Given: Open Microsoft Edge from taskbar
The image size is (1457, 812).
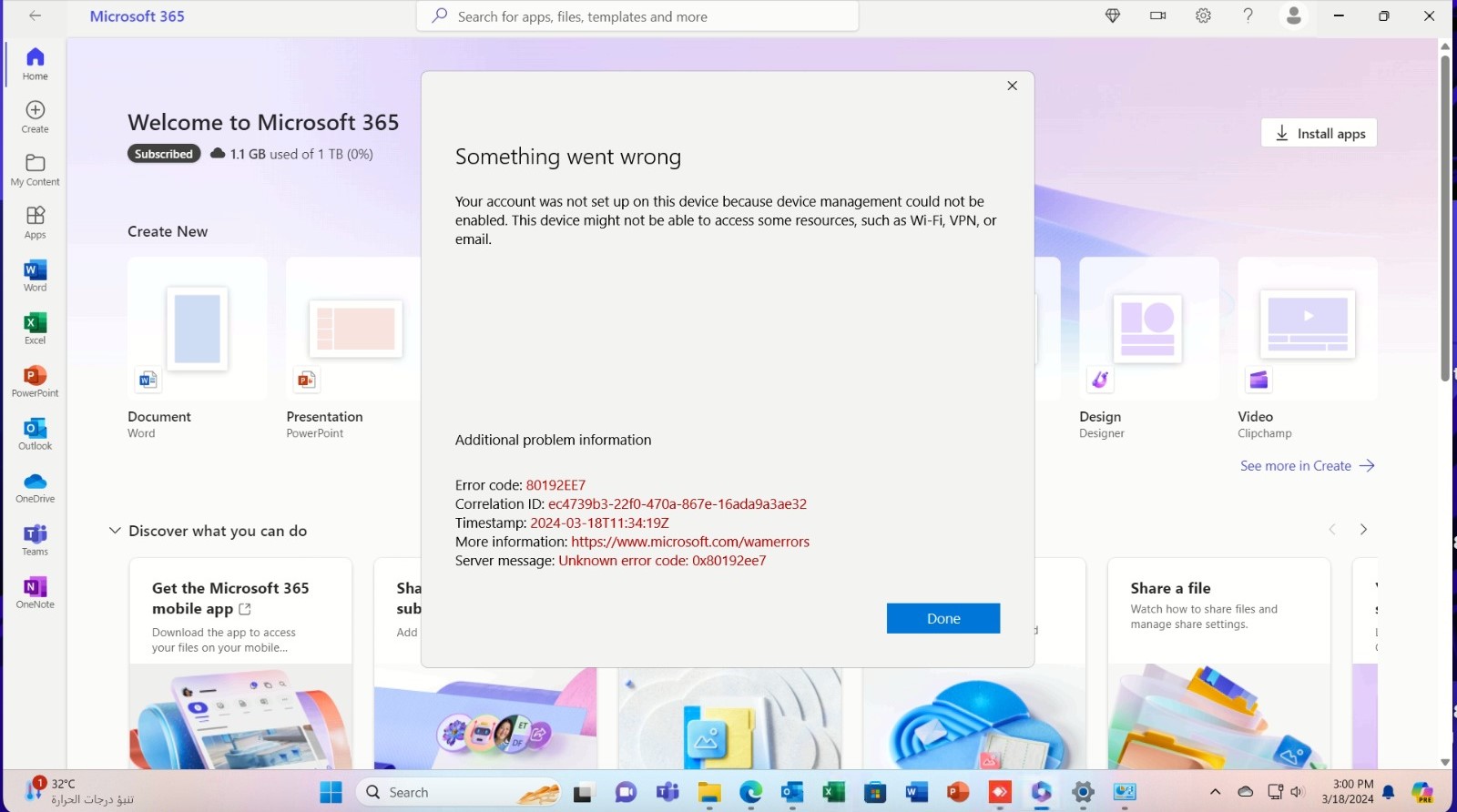Looking at the screenshot, I should (750, 792).
